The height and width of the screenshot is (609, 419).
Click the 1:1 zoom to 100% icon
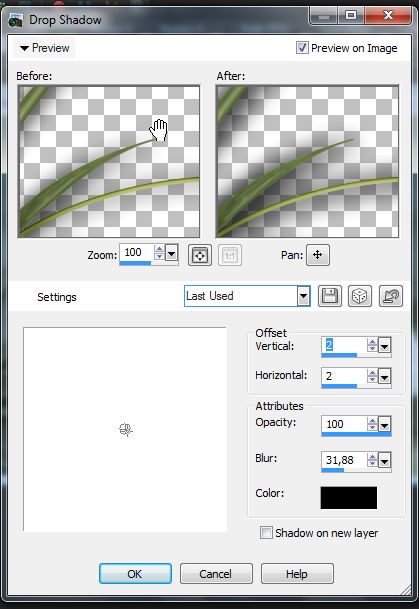[230, 255]
